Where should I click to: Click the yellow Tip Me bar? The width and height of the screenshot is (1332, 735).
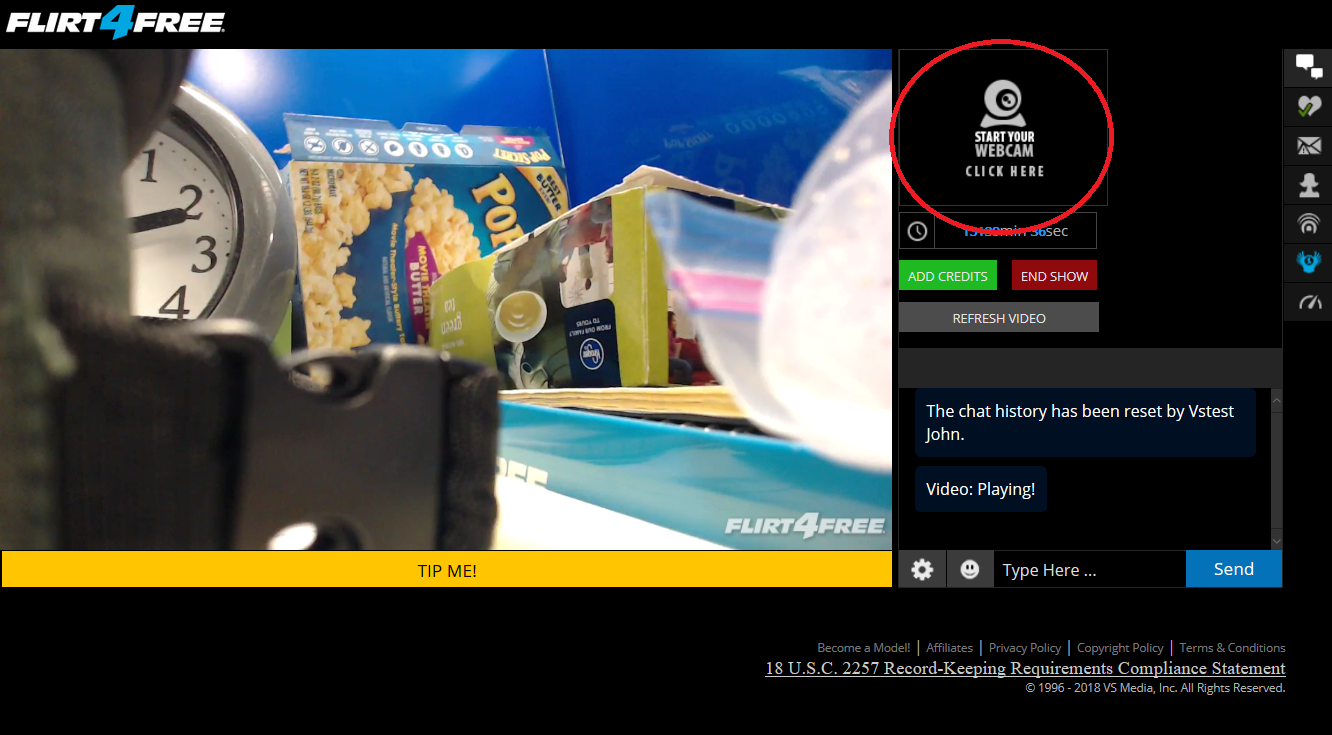[x=446, y=570]
